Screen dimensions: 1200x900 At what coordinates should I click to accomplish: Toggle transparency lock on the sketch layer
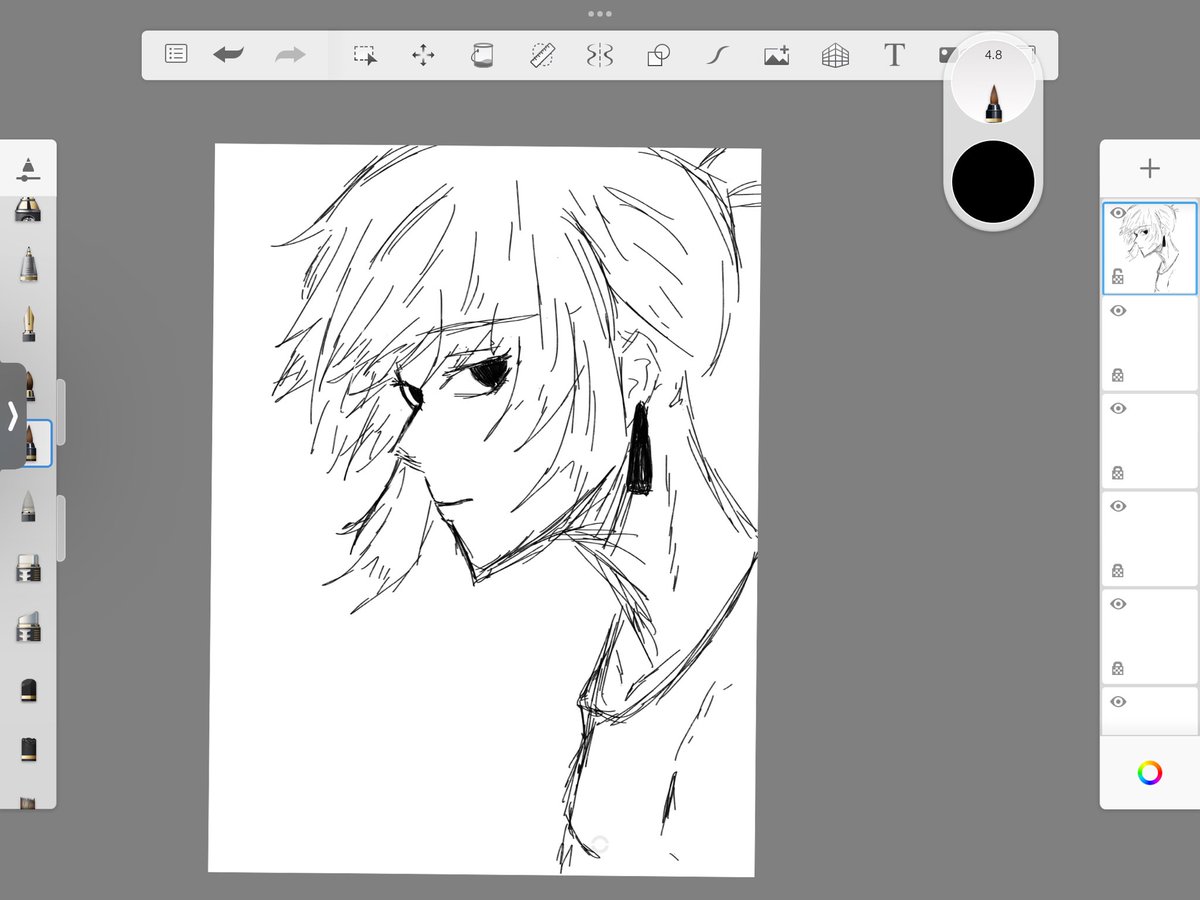[1118, 276]
